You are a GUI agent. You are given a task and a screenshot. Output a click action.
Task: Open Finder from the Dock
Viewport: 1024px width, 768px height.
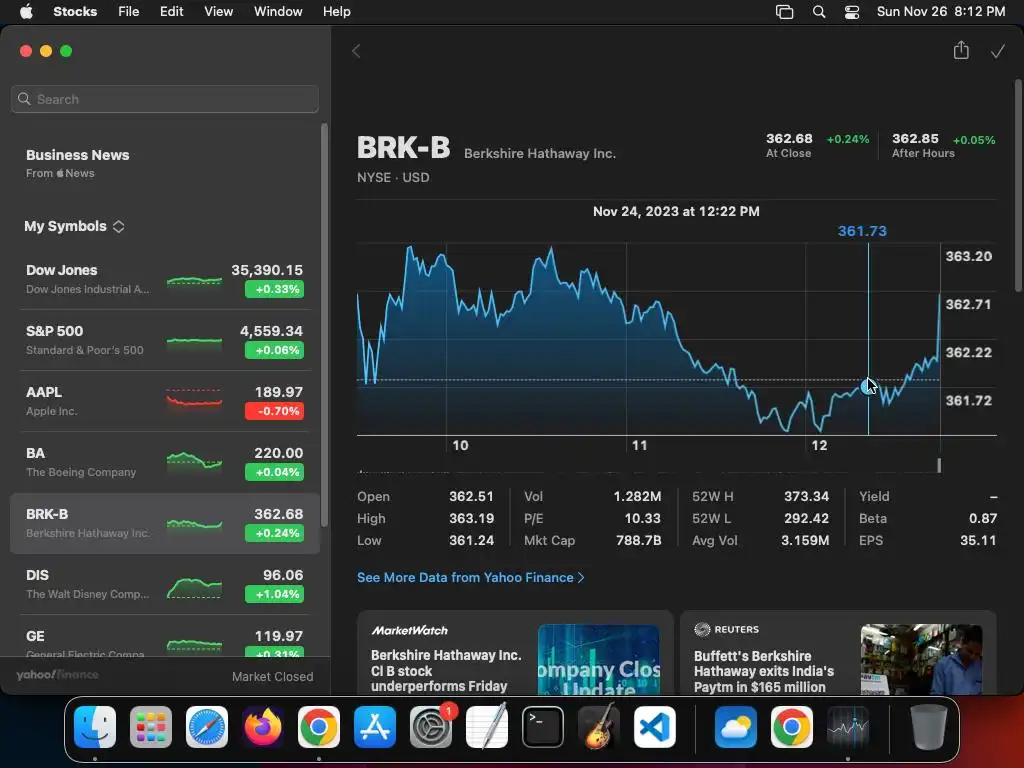point(95,727)
